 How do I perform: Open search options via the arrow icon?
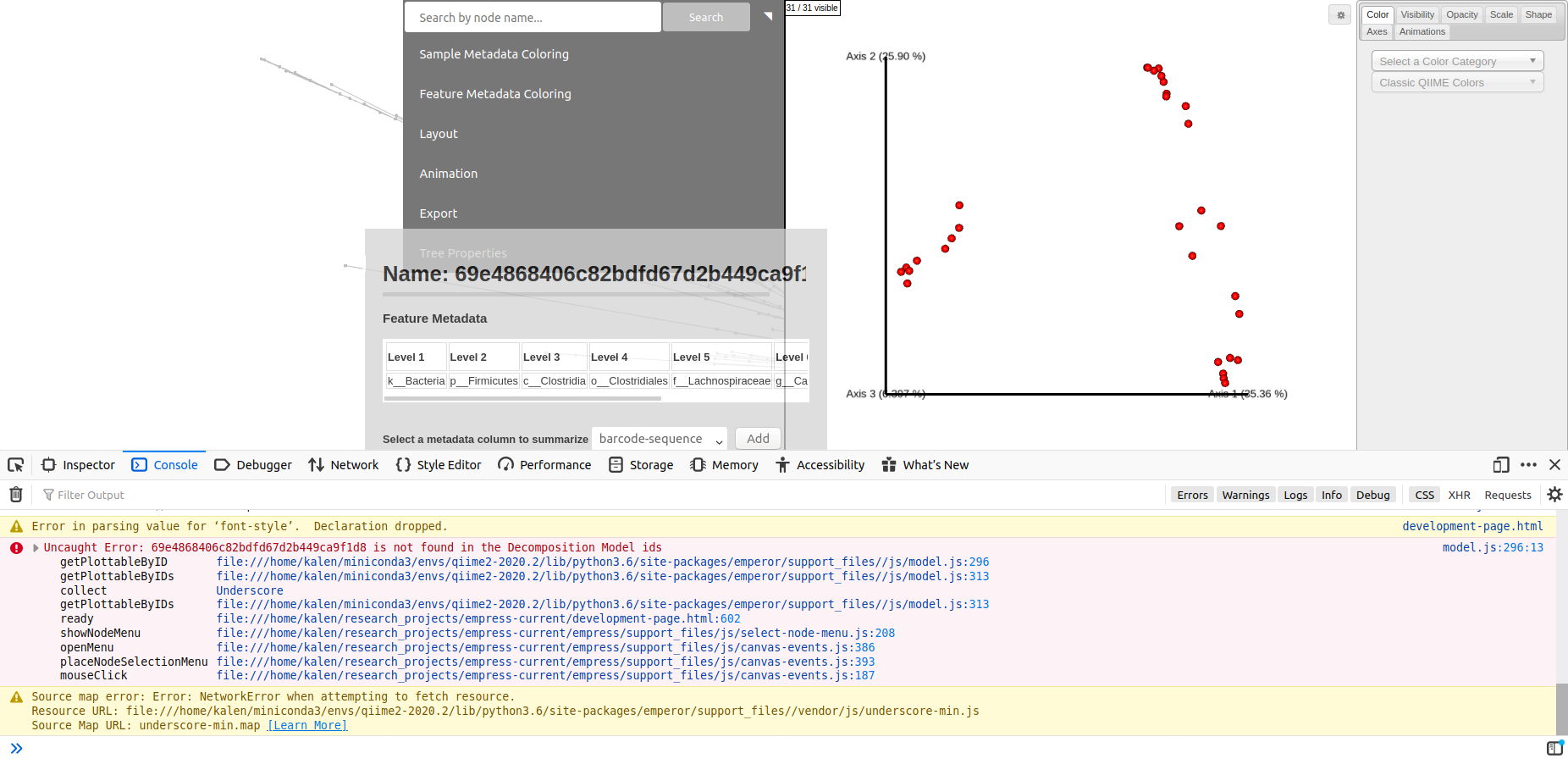(x=768, y=15)
